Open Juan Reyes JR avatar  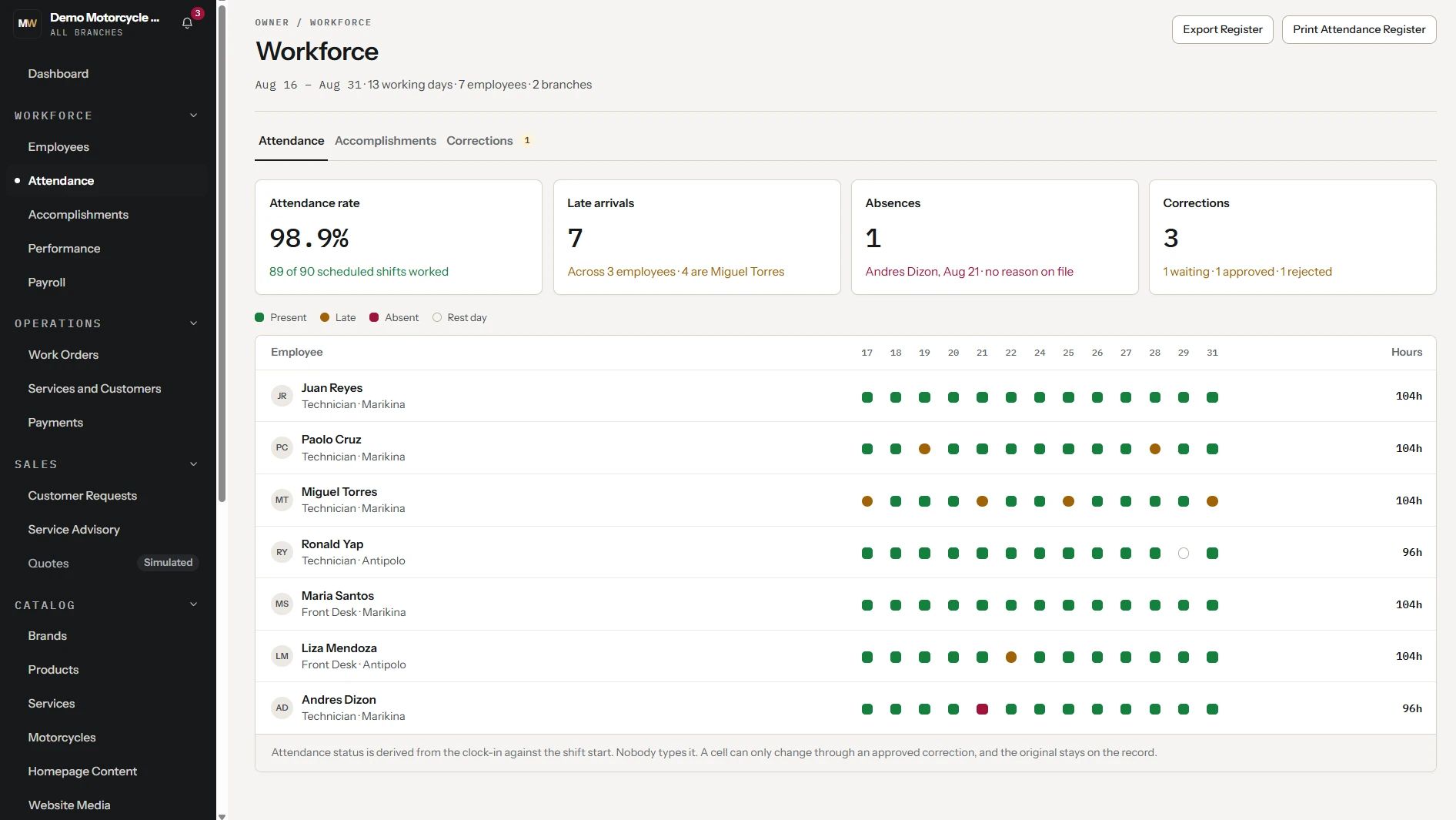pos(282,397)
